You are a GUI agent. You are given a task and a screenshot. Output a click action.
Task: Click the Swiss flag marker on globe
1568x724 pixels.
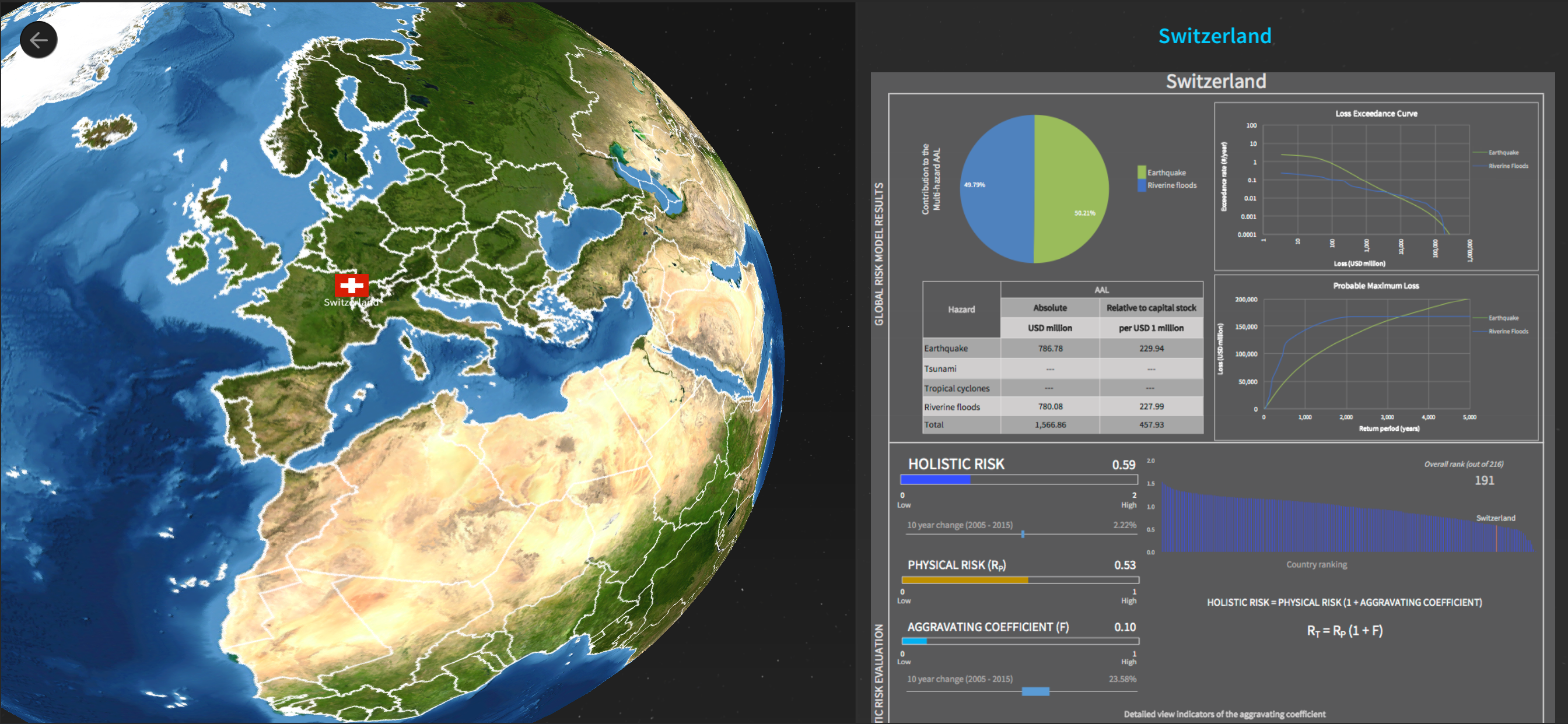tap(351, 284)
